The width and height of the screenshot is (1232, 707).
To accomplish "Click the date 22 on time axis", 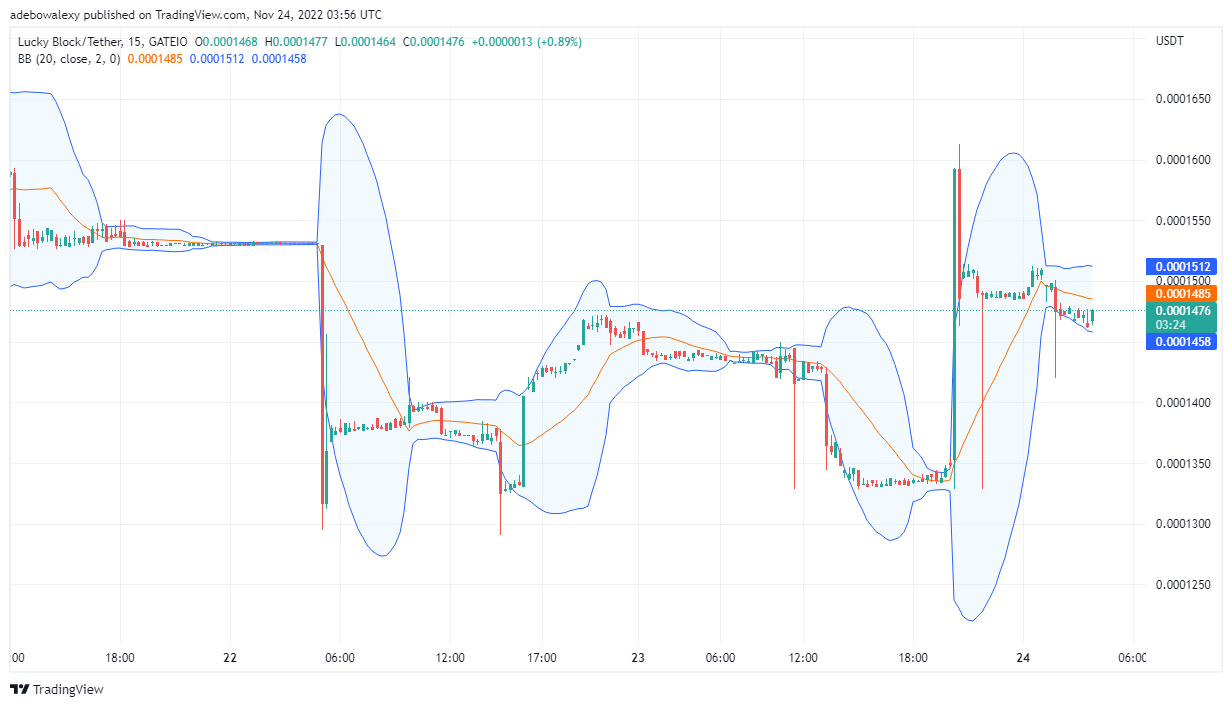I will click(230, 658).
